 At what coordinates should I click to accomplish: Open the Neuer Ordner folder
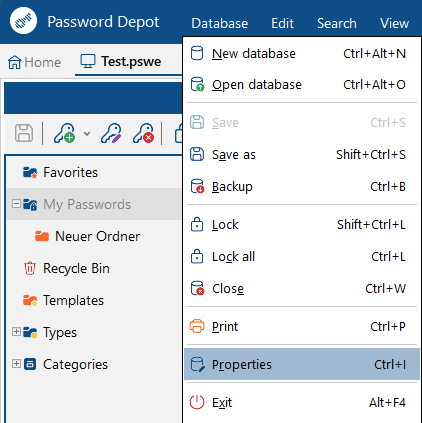click(97, 236)
